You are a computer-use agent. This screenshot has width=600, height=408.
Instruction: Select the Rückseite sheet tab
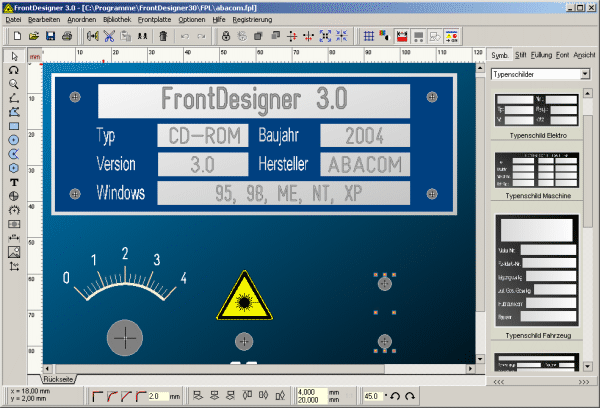[58, 379]
